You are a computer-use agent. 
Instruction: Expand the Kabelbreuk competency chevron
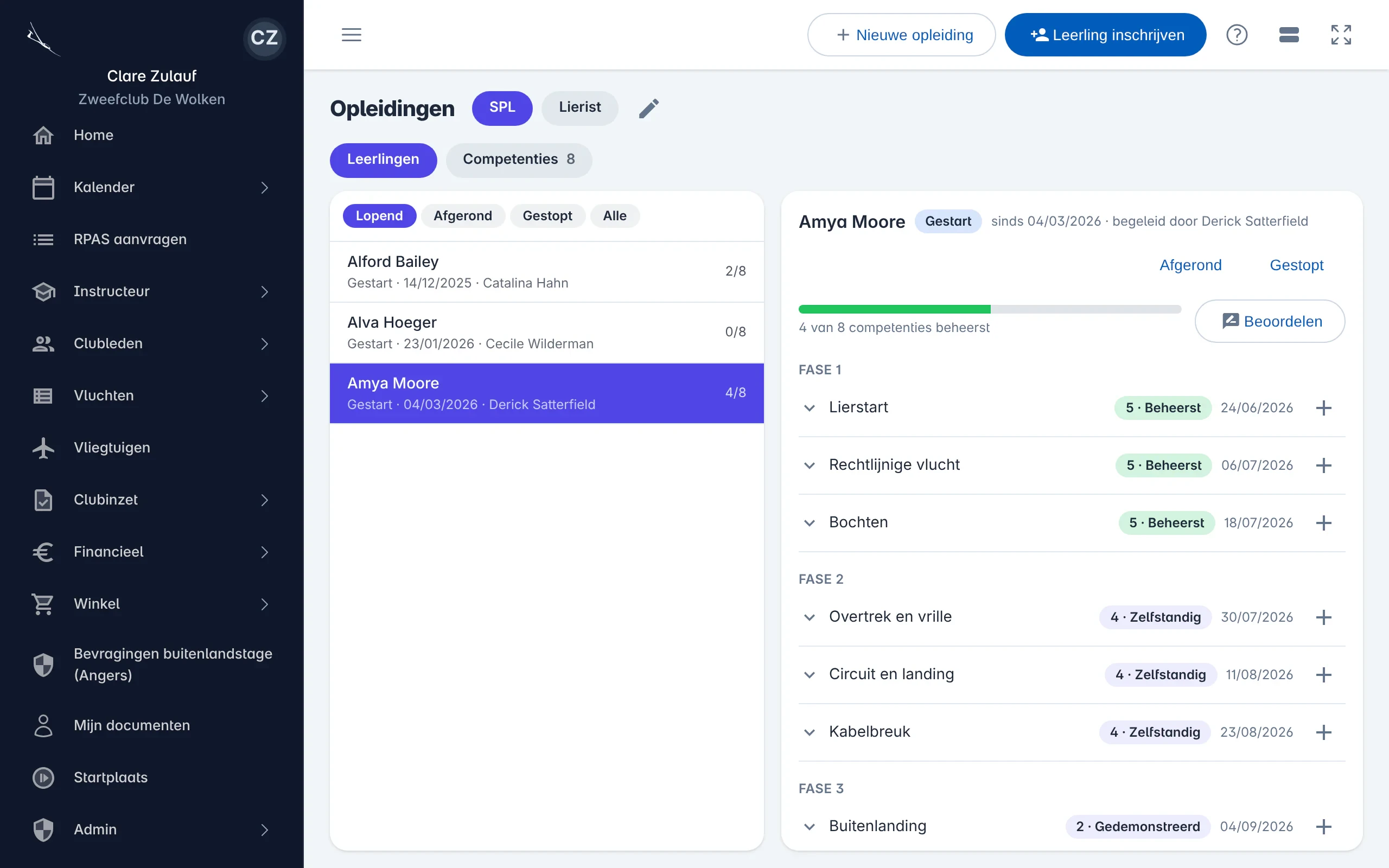(810, 732)
